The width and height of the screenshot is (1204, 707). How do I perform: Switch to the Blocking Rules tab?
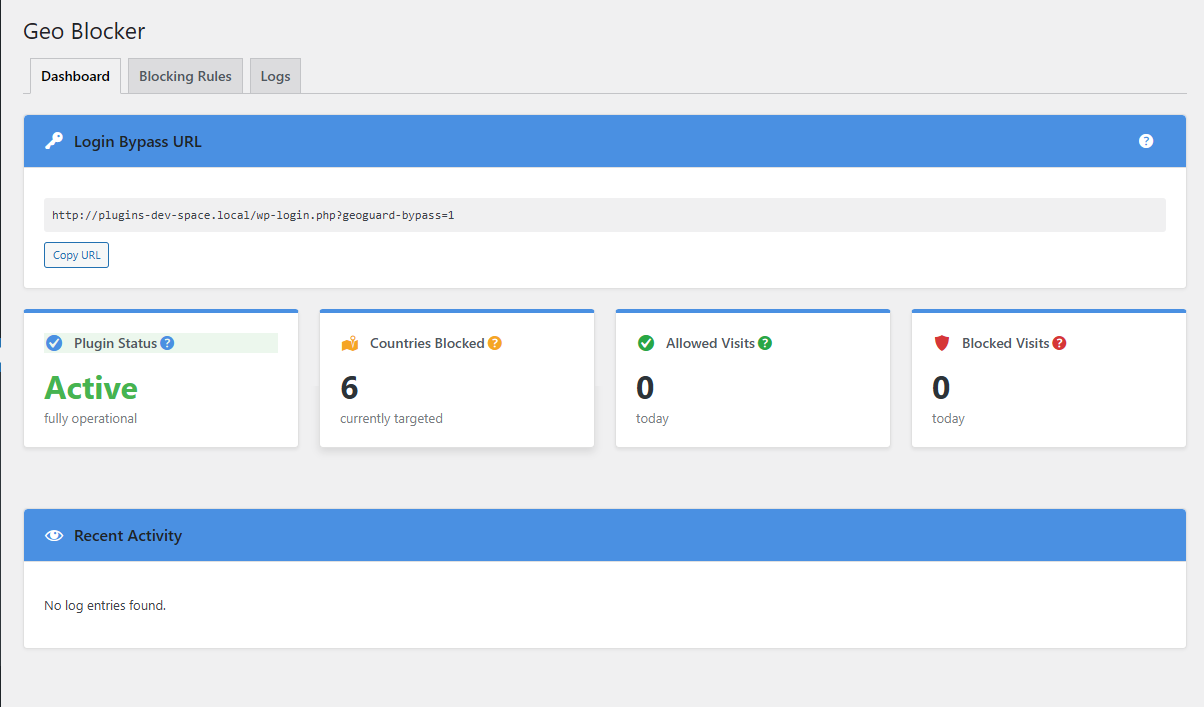pos(185,76)
